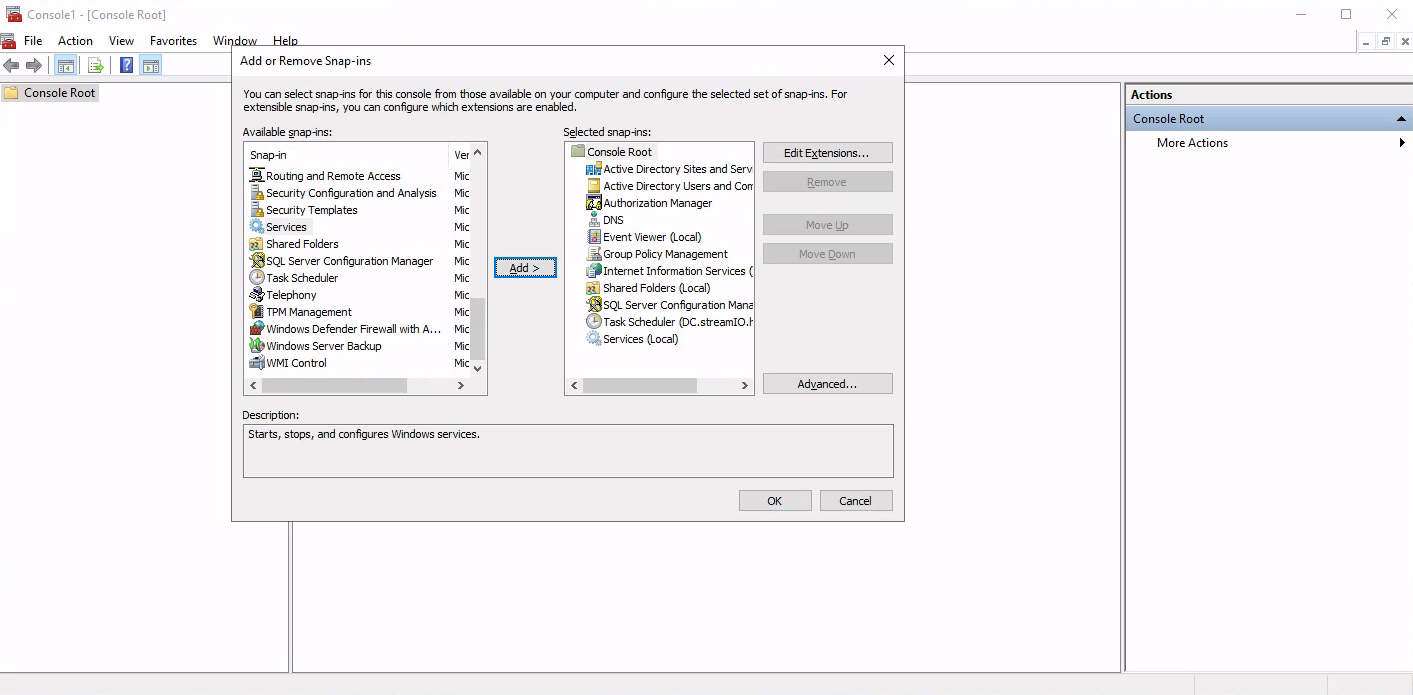Select the Windows Server Backup snap-in icon
Viewport: 1413px width, 695px height.
257,346
